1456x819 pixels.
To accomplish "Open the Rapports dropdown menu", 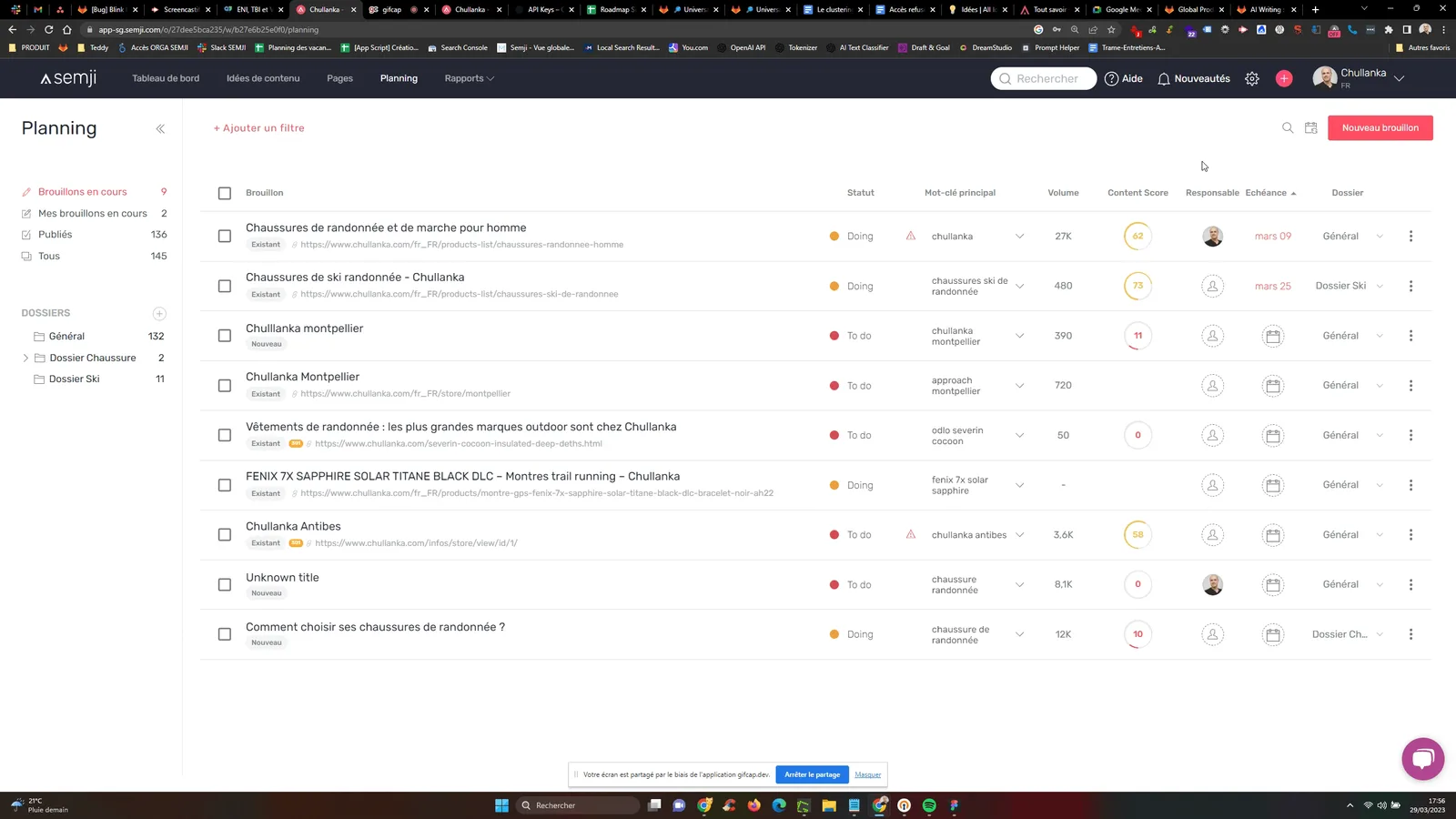I will tap(470, 78).
